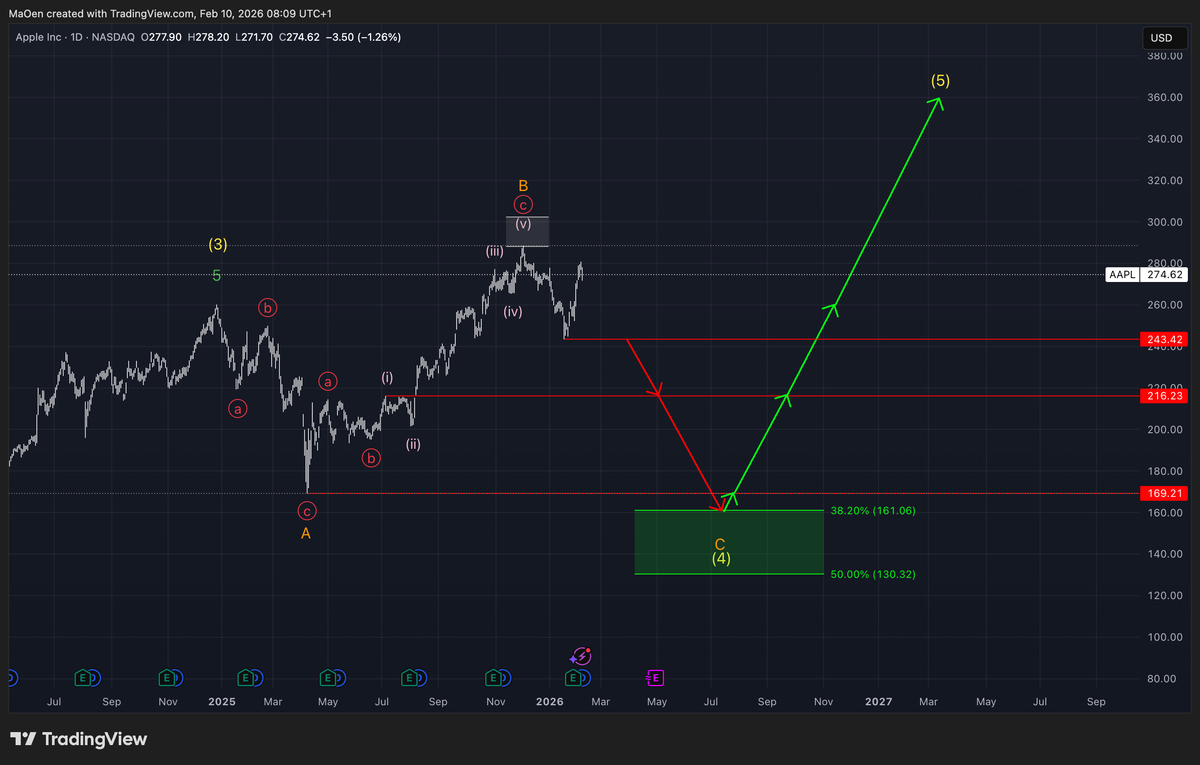Open earnings marker directly below the lightning icon
The image size is (1200, 765).
573,678
